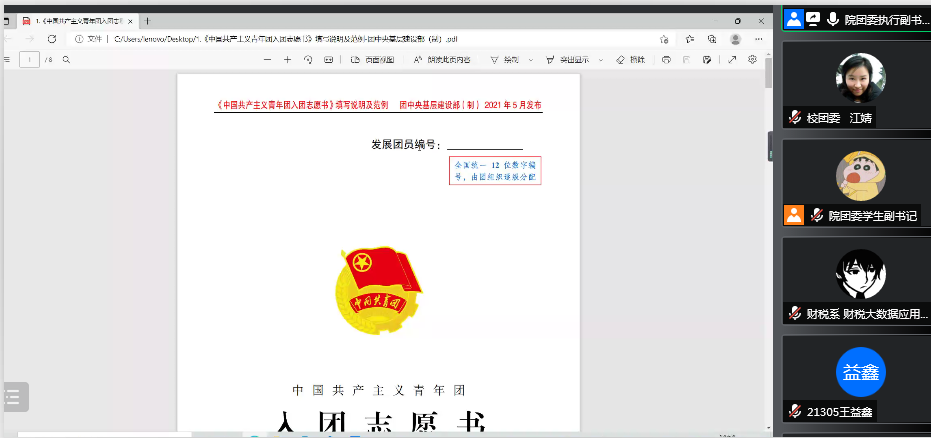The height and width of the screenshot is (438, 931).
Task: Click the PDF zoom in plus icon
Action: coord(287,59)
